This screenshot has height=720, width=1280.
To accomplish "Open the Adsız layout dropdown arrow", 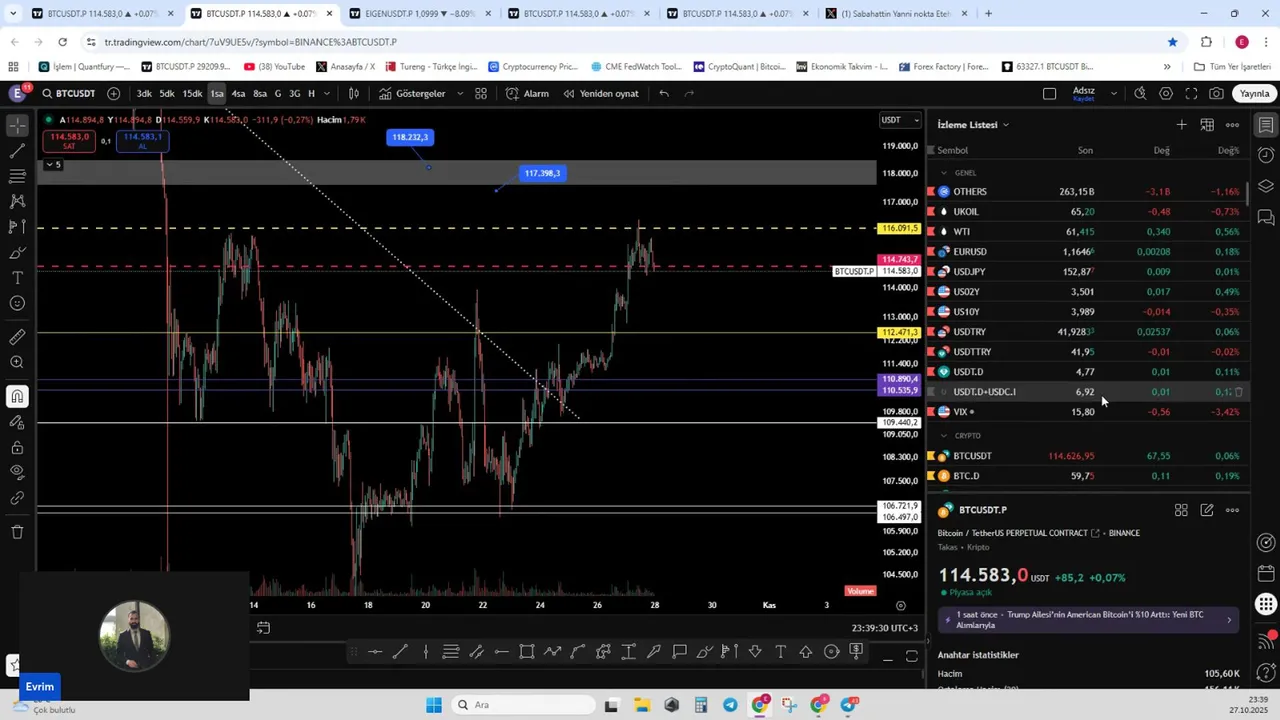I will point(1113,93).
